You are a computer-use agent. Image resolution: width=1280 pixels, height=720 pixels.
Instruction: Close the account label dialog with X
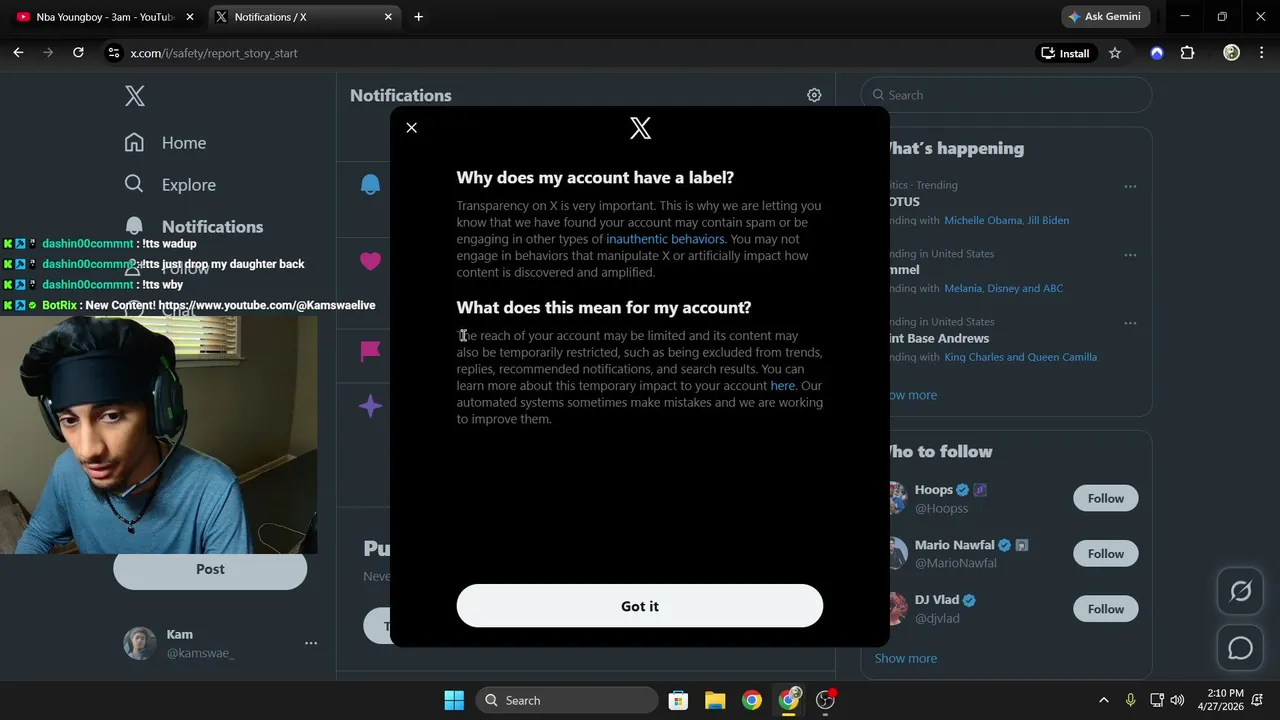tap(411, 128)
